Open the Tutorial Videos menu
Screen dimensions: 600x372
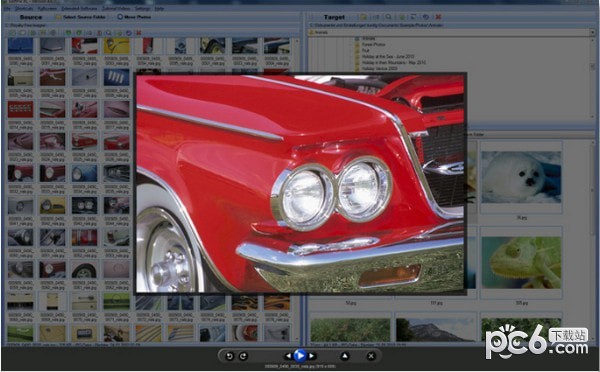[x=116, y=8]
